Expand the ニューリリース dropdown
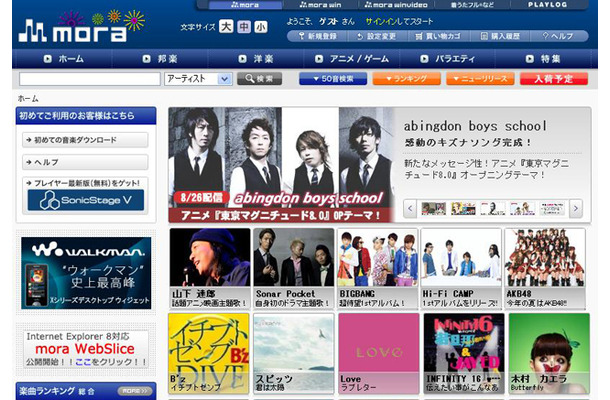Screen dimensions: 610x400 480,79
